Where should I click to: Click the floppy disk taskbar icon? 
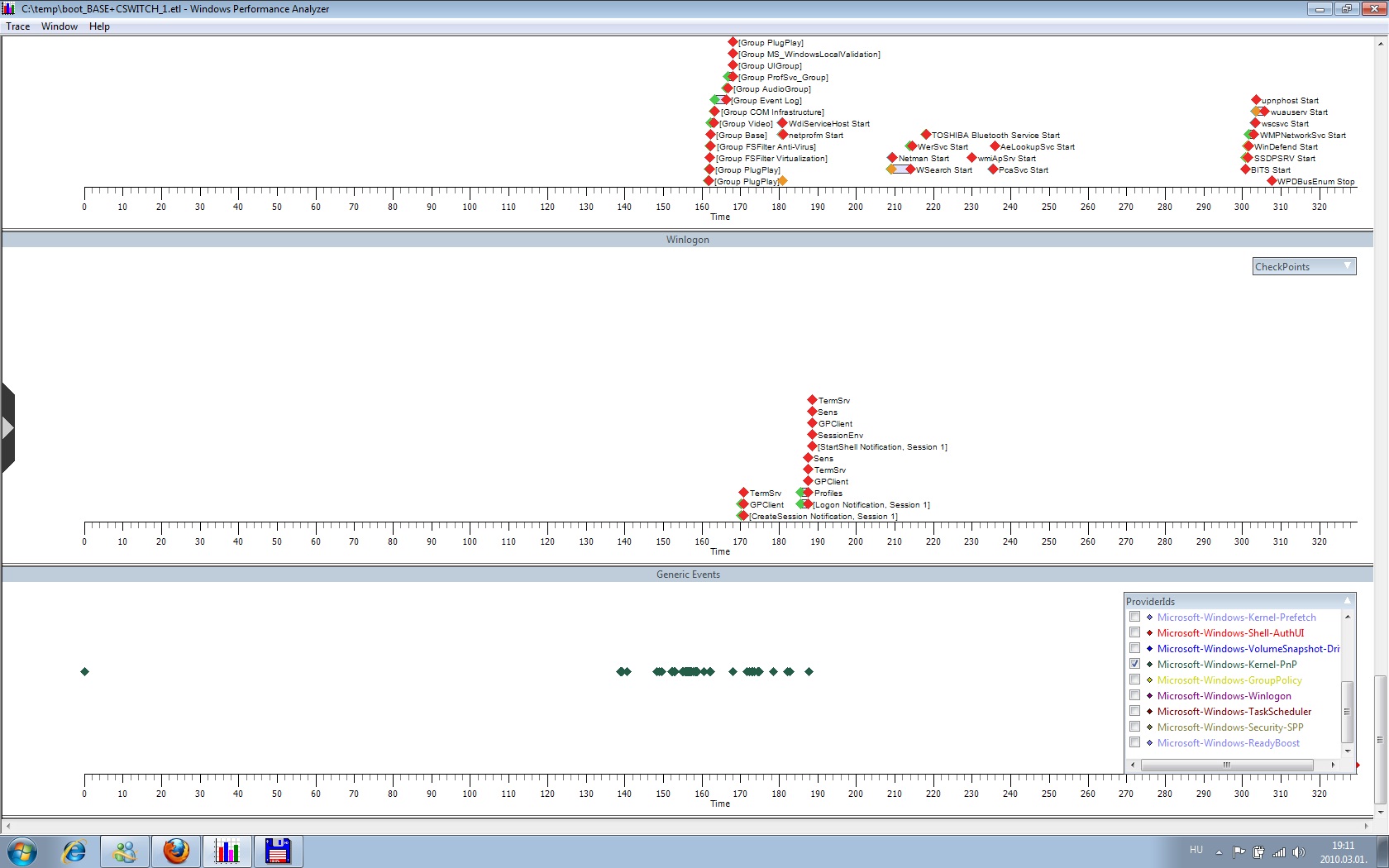point(278,851)
